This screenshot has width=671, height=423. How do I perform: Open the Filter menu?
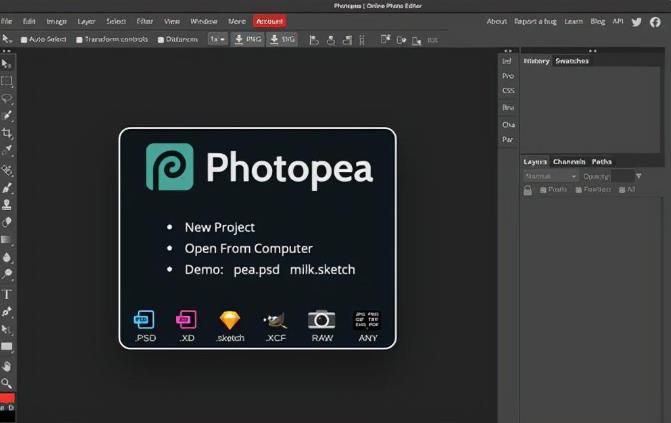pos(145,21)
